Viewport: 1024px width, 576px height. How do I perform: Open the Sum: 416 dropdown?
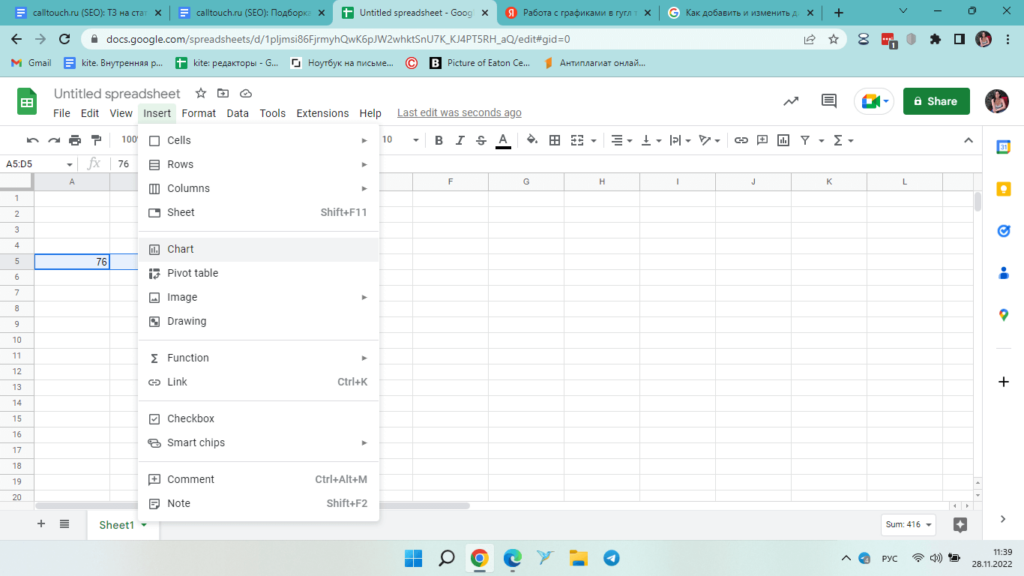point(908,524)
